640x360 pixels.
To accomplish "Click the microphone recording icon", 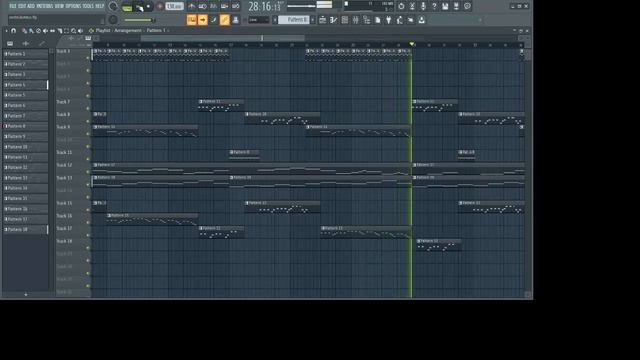I will click(x=423, y=6).
